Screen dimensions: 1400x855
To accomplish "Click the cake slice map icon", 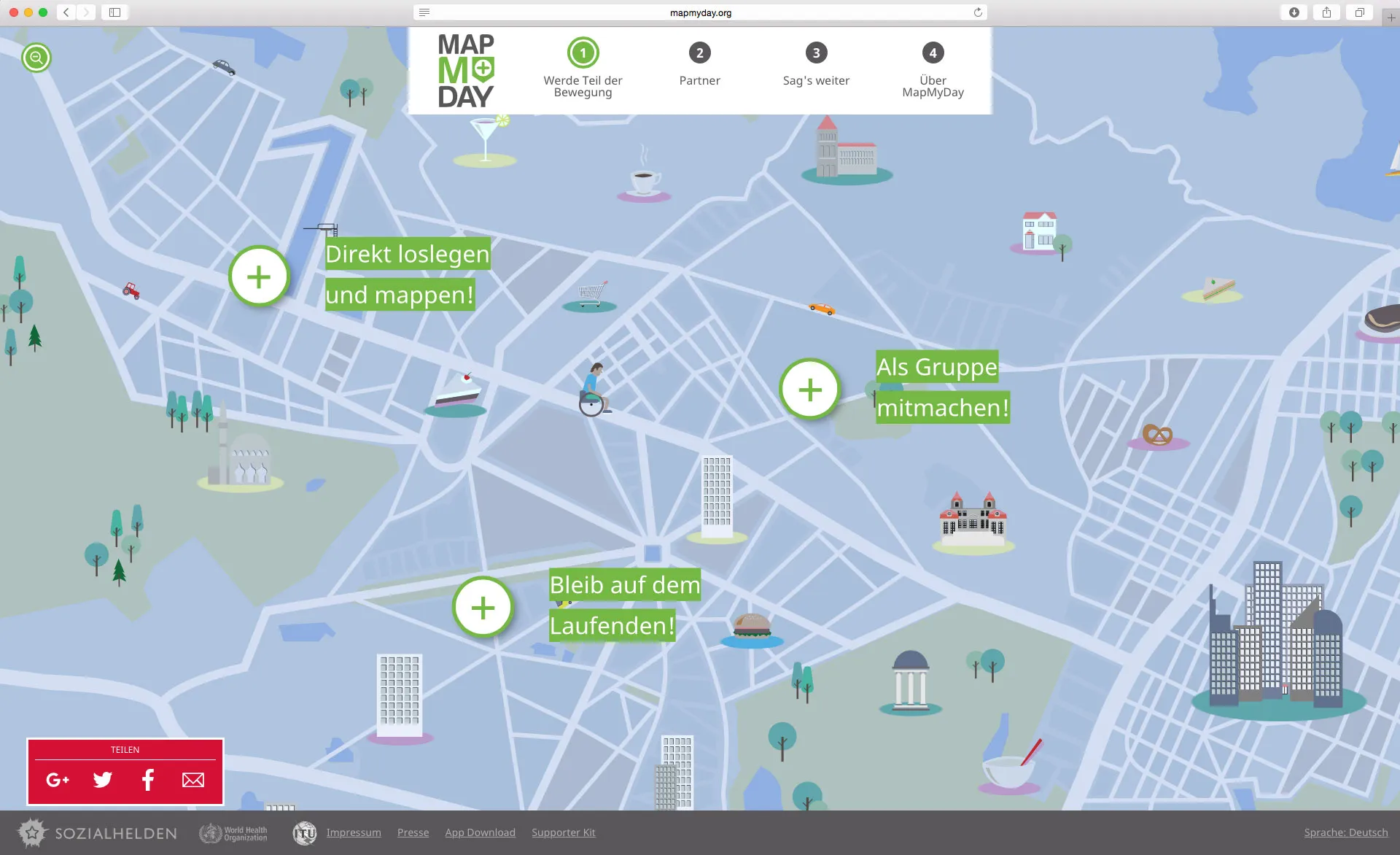I will 456,395.
